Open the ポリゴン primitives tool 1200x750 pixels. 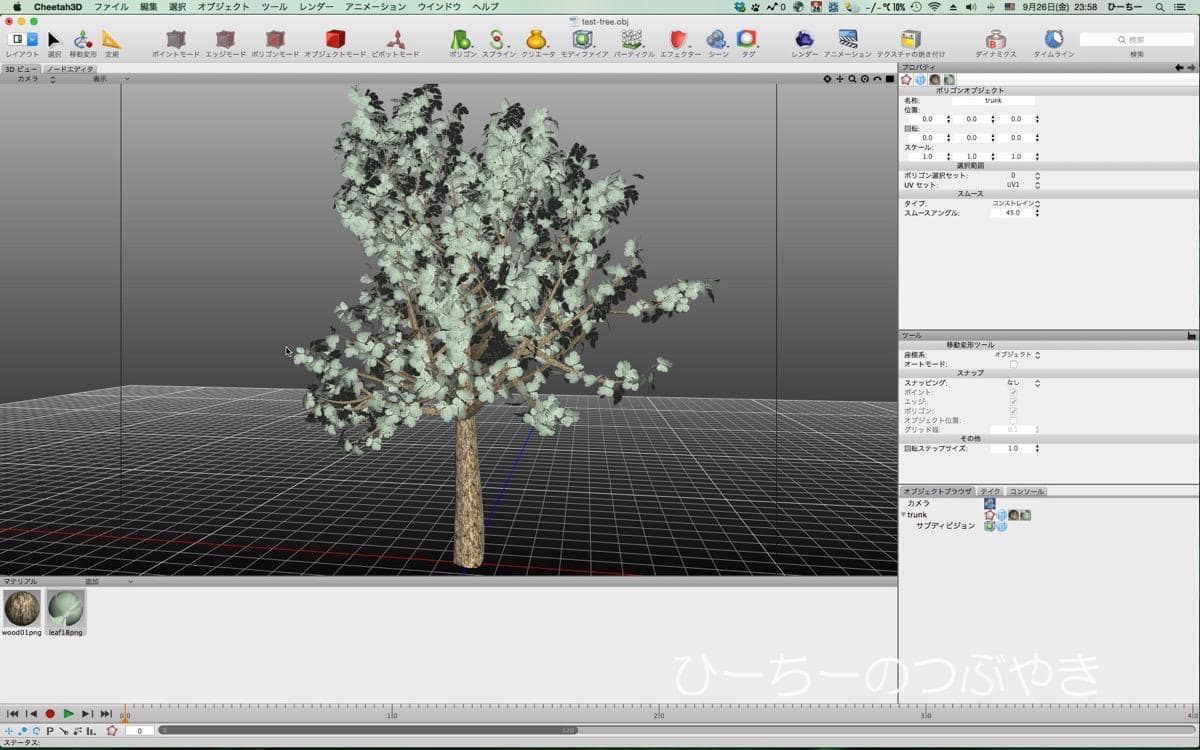pyautogui.click(x=462, y=40)
